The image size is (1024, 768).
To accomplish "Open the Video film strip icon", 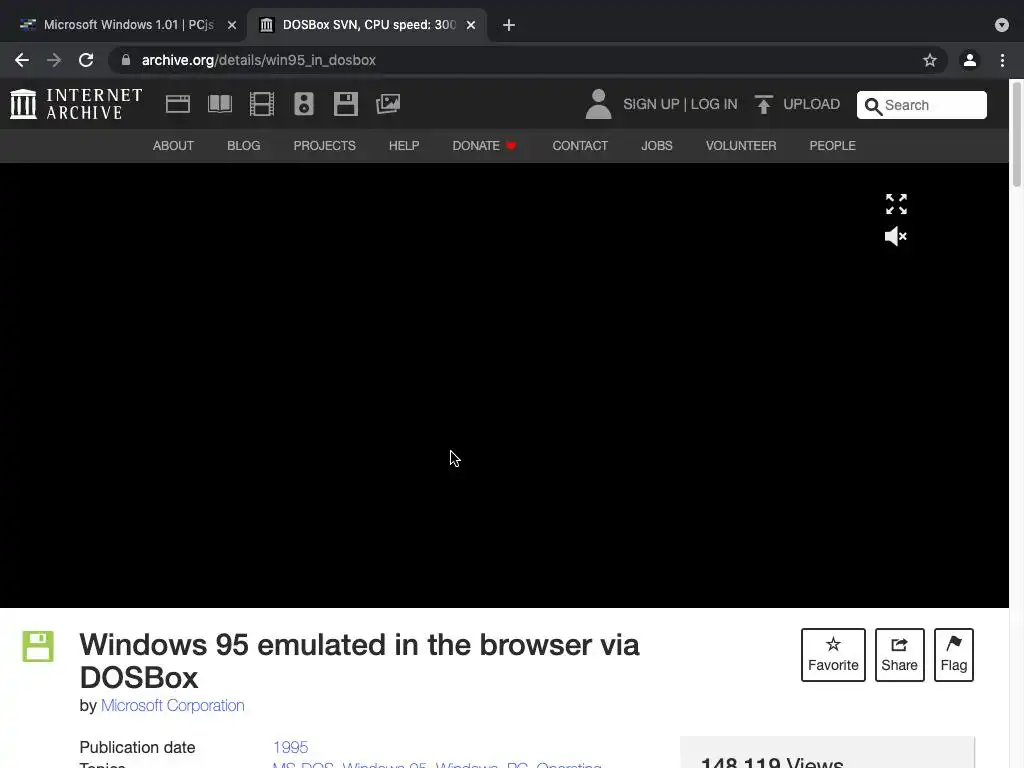I will coord(262,104).
